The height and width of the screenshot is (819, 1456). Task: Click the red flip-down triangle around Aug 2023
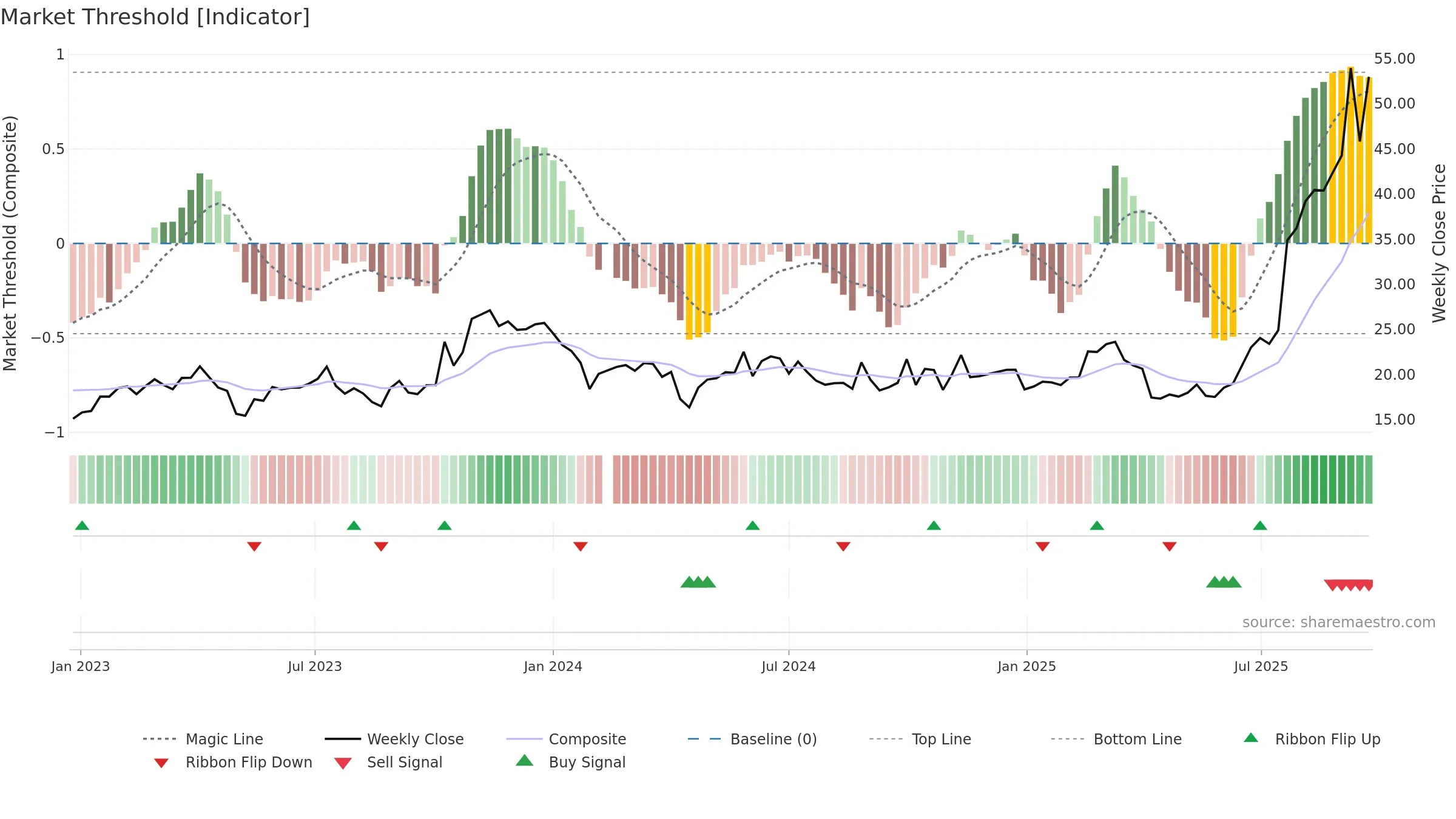(381, 547)
